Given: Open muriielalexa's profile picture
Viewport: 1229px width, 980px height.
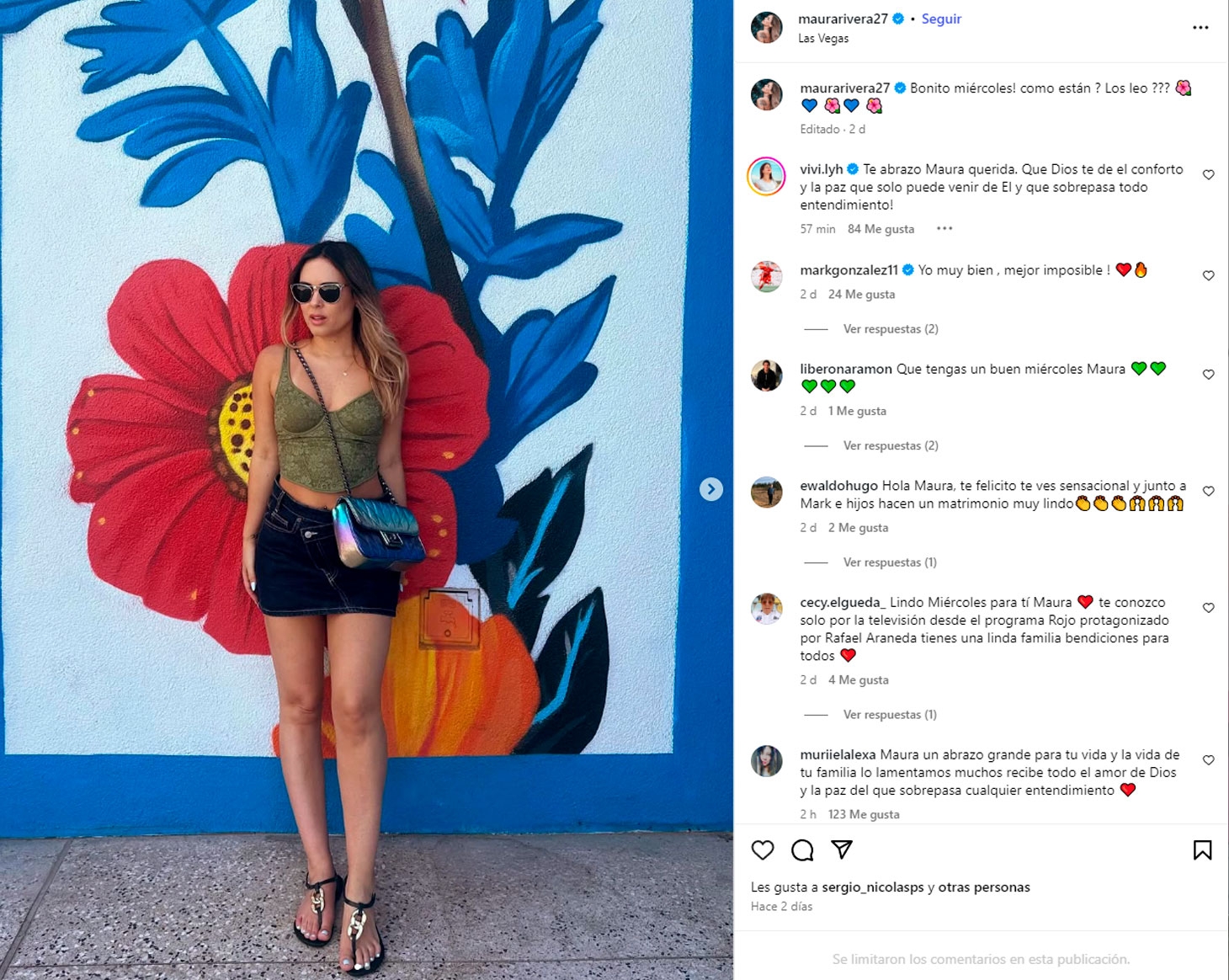Looking at the screenshot, I should pos(767,761).
